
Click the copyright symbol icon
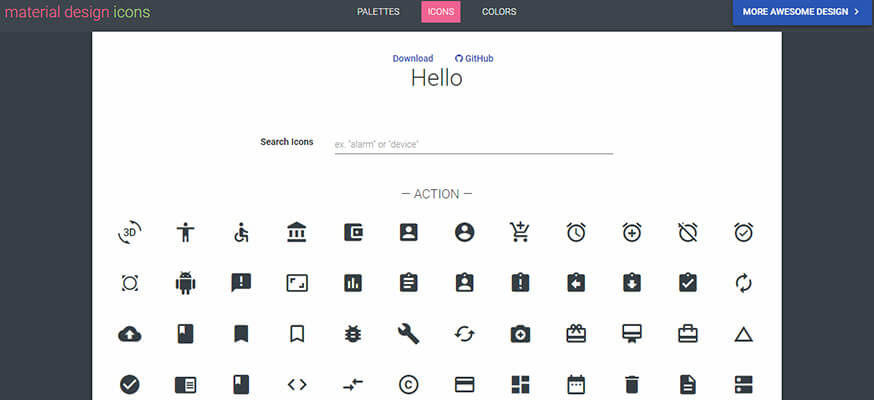(x=409, y=384)
